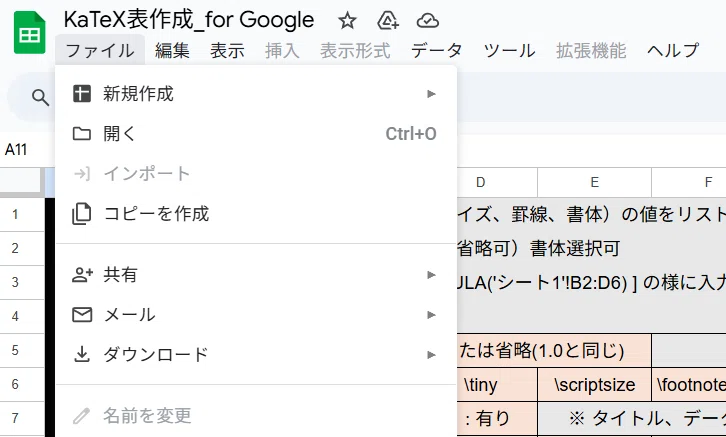
Task: Select 新規作成 menu entry
Action: click(256, 94)
